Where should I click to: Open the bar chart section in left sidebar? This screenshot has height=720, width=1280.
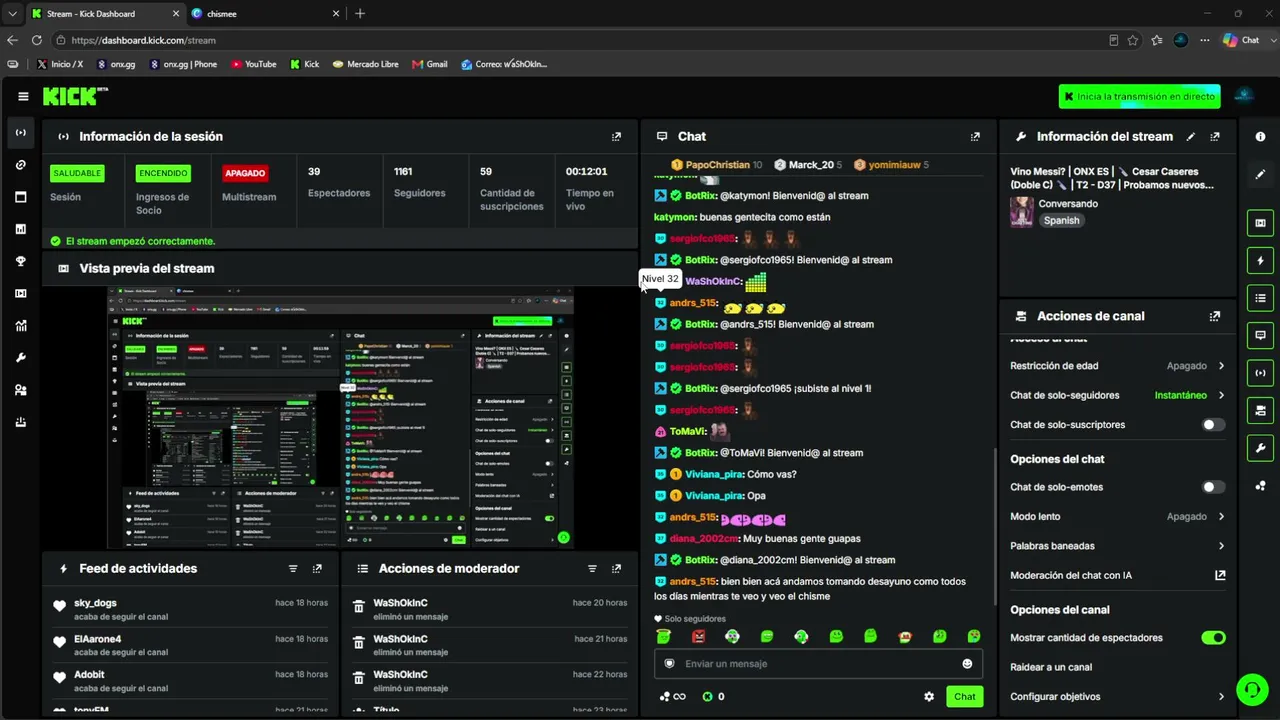pyautogui.click(x=21, y=229)
